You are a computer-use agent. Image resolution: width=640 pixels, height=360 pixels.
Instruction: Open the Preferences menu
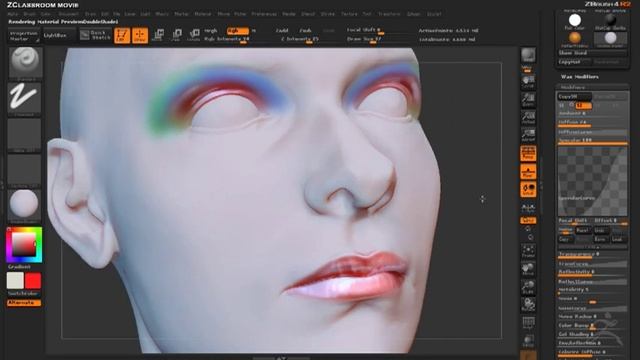(264, 14)
